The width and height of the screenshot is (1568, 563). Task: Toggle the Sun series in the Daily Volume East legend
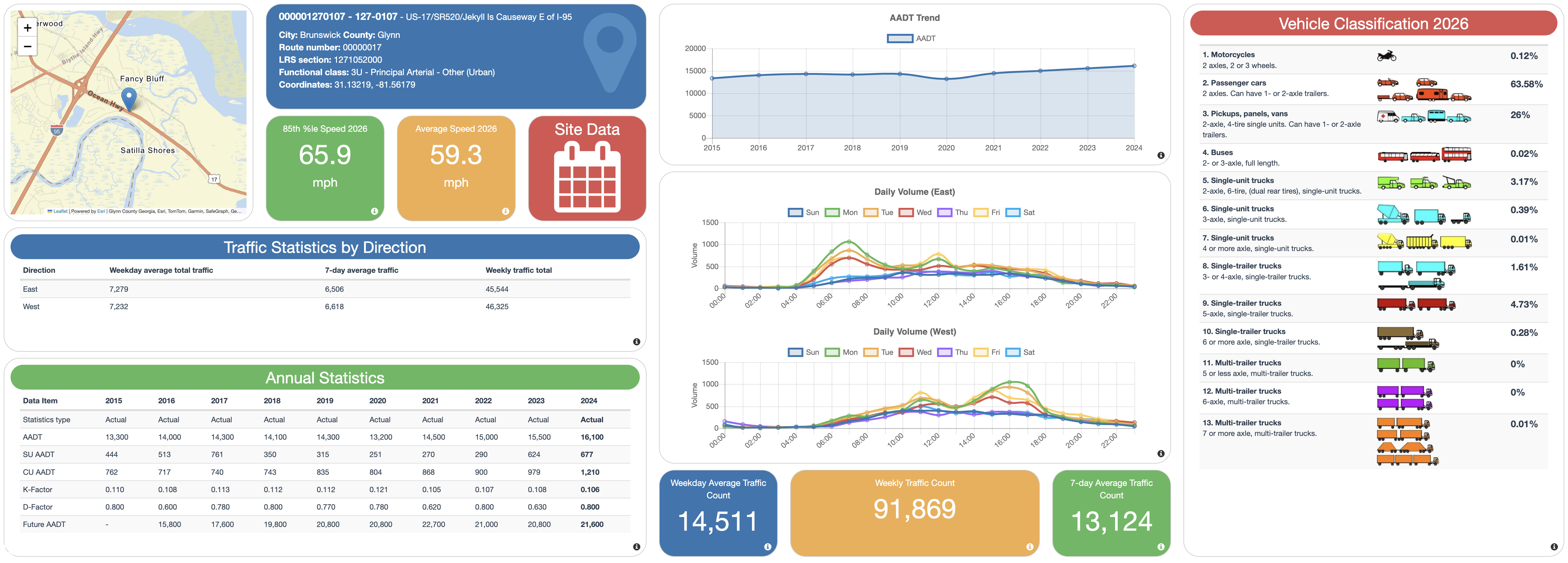[795, 213]
